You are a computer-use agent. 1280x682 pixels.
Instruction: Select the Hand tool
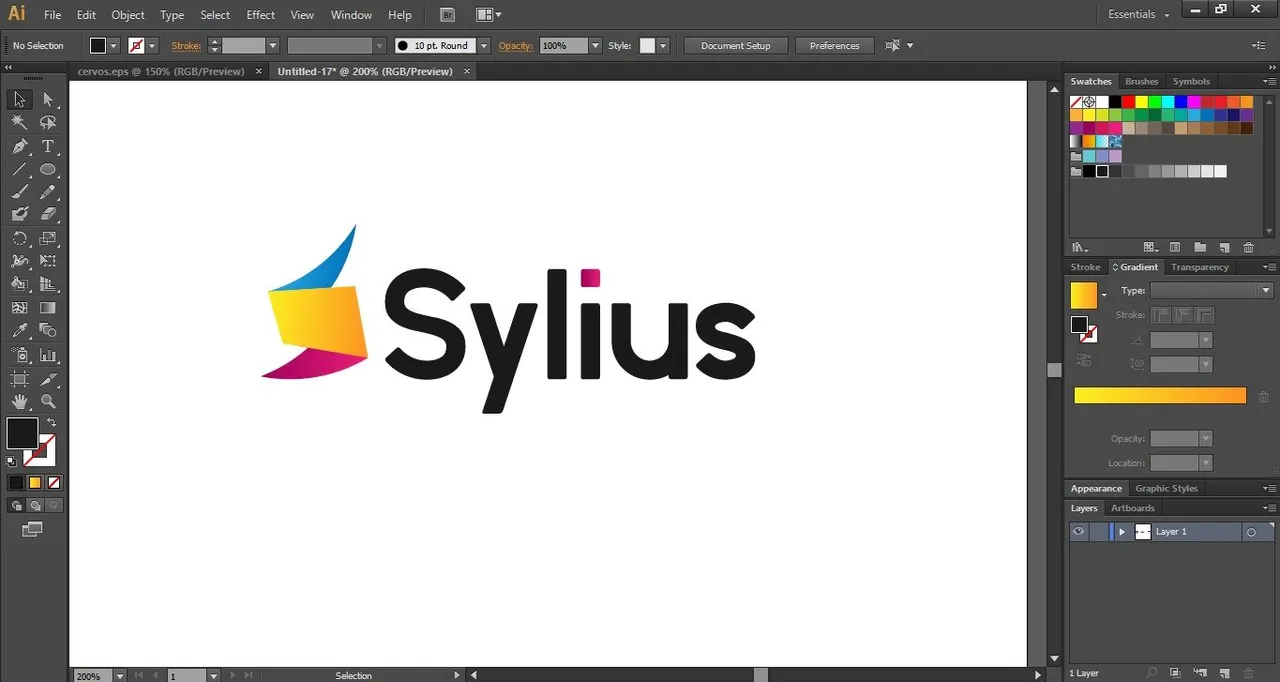pos(19,402)
